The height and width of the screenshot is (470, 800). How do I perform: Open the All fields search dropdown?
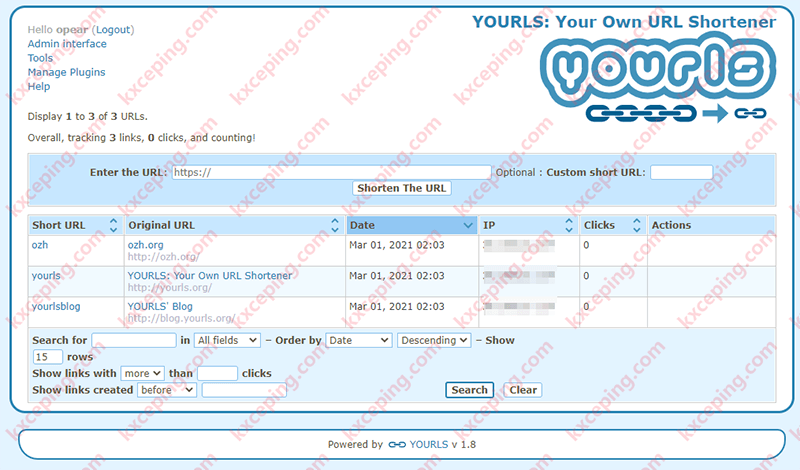coord(227,340)
